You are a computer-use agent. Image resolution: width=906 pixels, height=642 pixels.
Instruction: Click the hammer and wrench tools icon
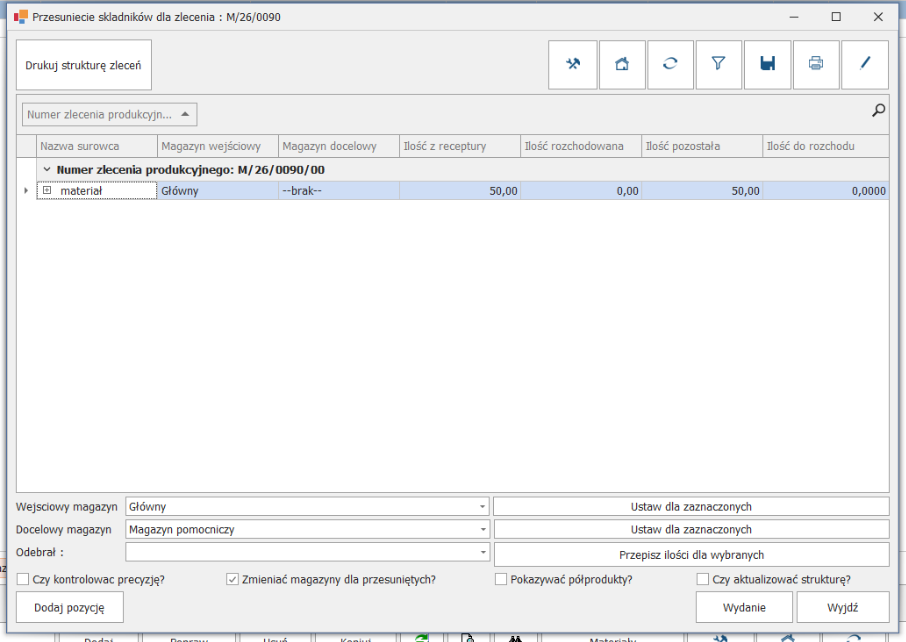pyautogui.click(x=573, y=64)
